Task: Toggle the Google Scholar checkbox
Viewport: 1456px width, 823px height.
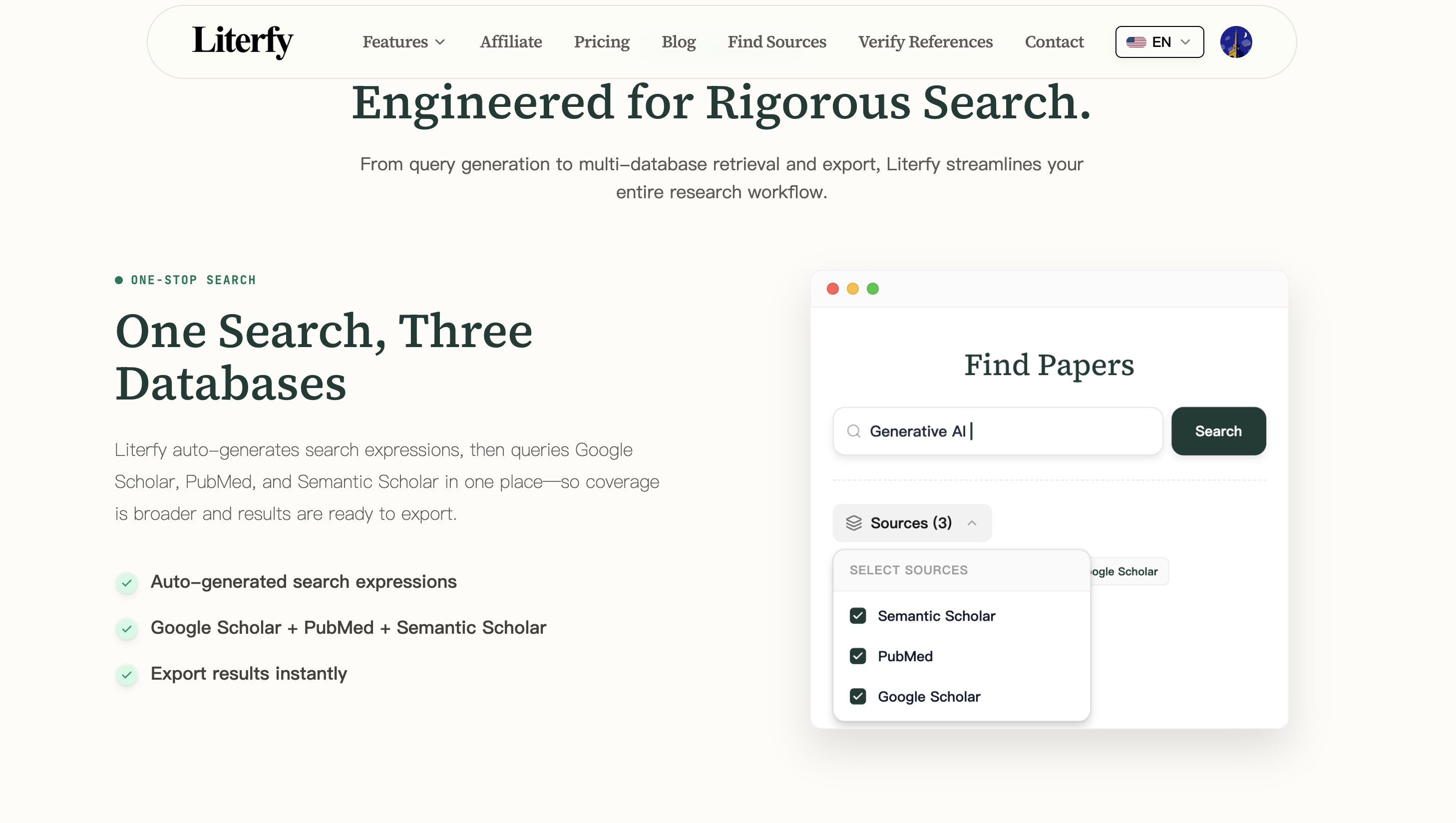Action: click(857, 696)
